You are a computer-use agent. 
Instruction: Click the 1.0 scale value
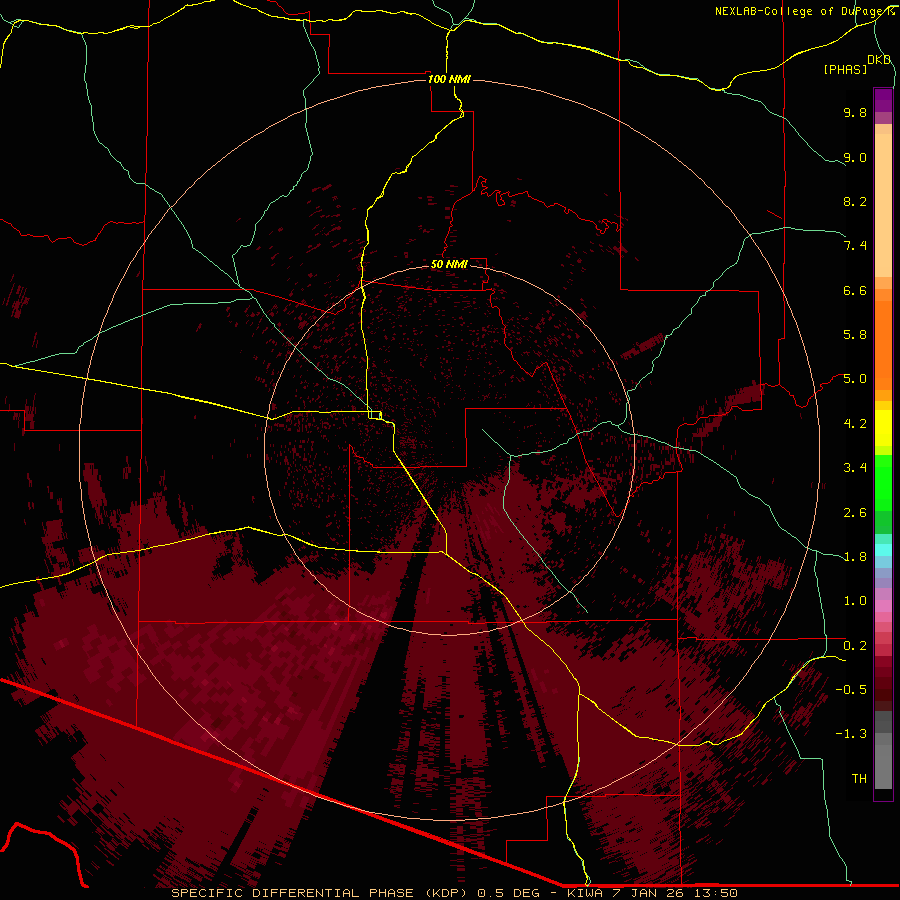(855, 600)
